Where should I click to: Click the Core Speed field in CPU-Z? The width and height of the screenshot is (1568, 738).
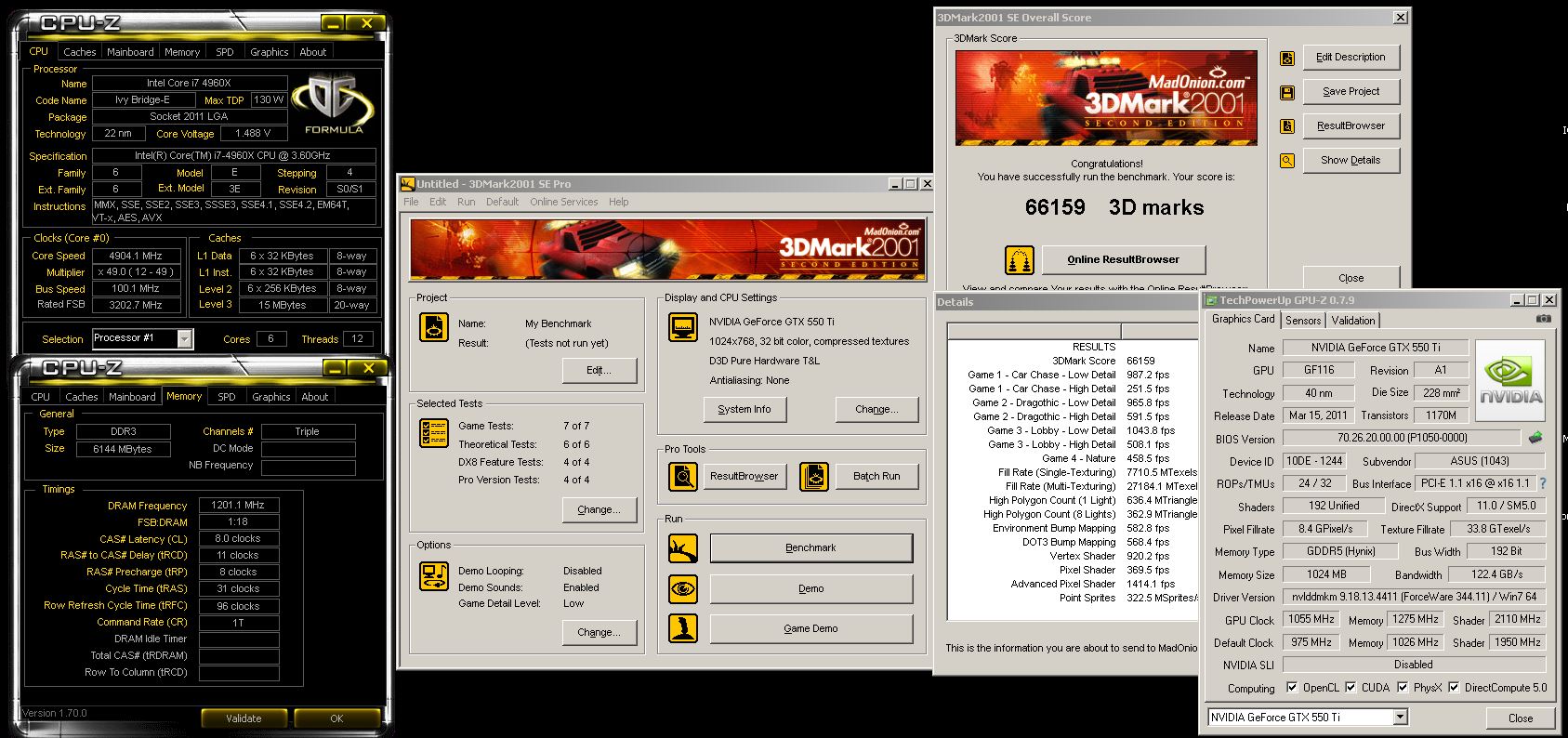(138, 256)
